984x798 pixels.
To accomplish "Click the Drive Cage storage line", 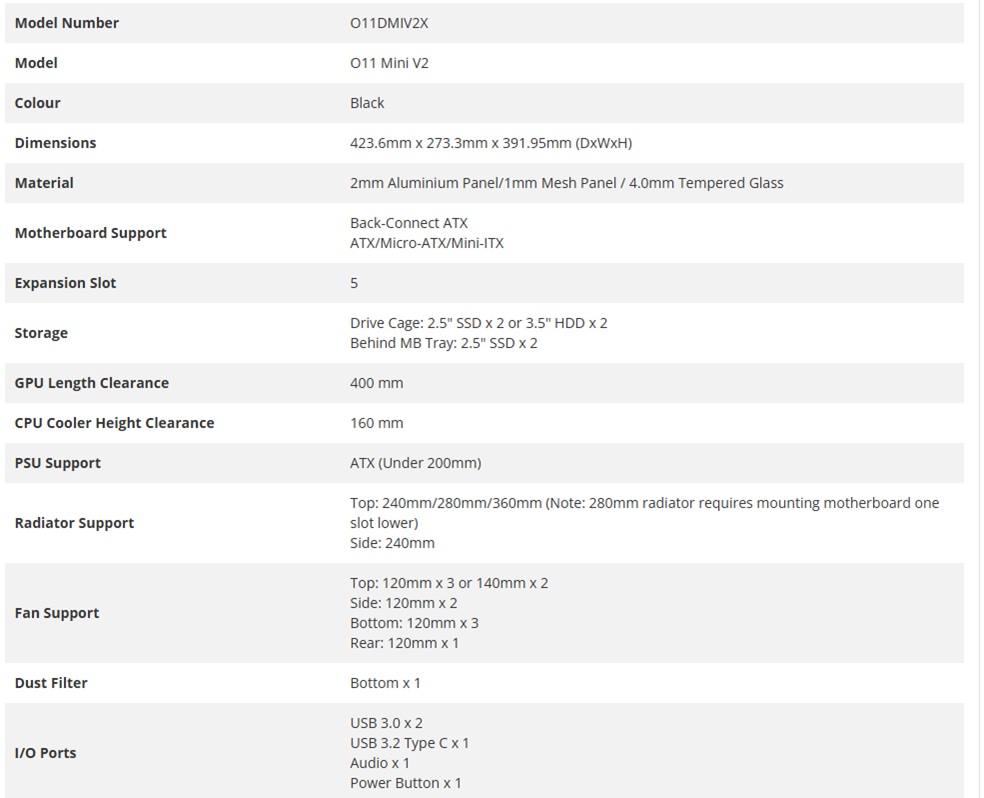I will click(x=478, y=323).
